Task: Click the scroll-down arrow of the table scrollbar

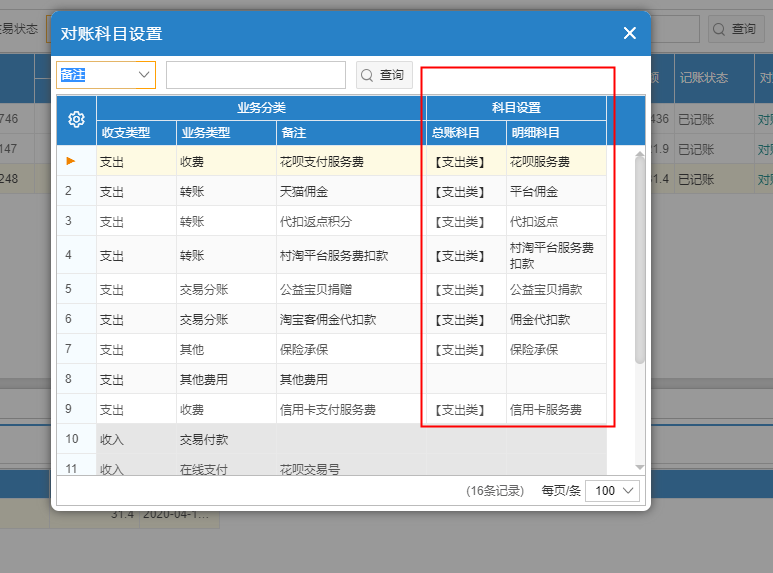Action: tap(640, 467)
